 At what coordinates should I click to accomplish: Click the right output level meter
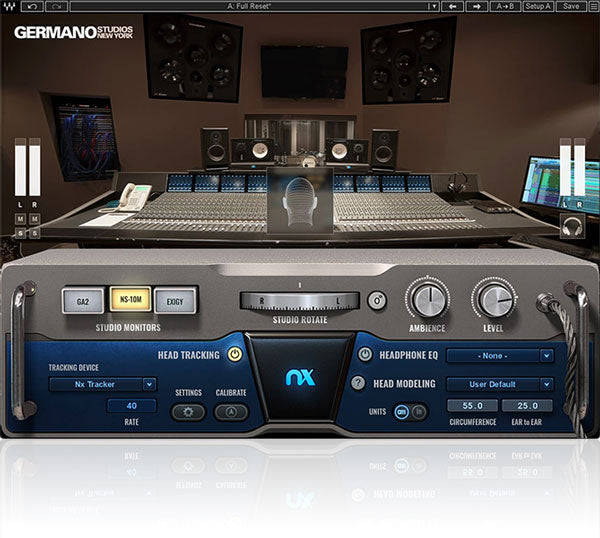(x=579, y=167)
